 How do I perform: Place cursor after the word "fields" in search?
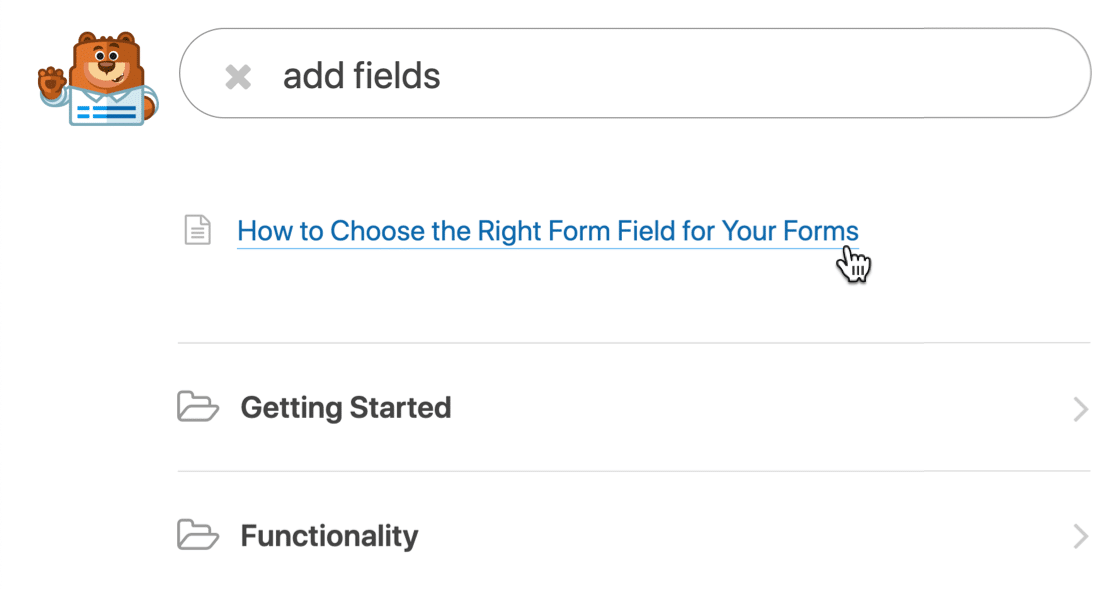tap(442, 76)
